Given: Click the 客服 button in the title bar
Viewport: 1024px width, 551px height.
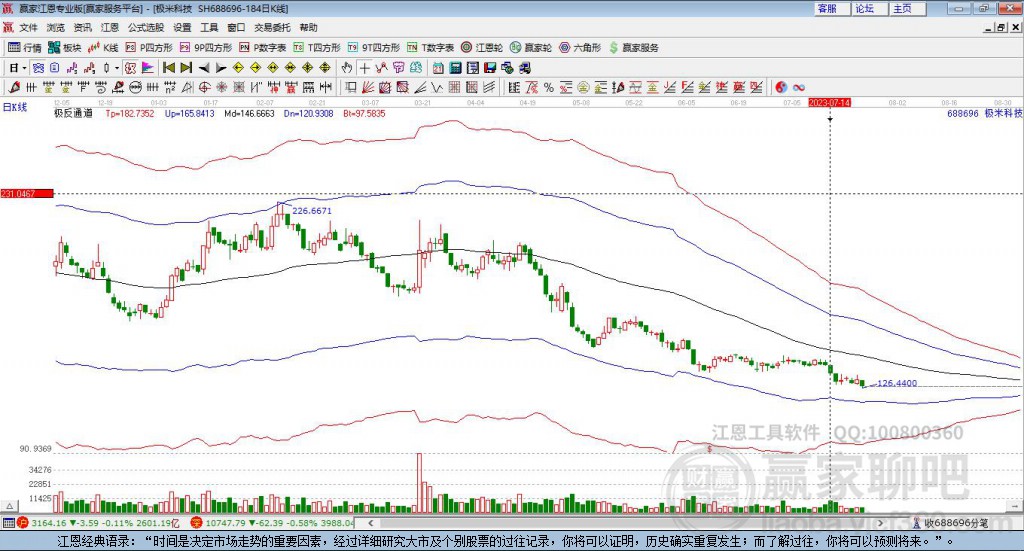Looking at the screenshot, I should 831,8.
